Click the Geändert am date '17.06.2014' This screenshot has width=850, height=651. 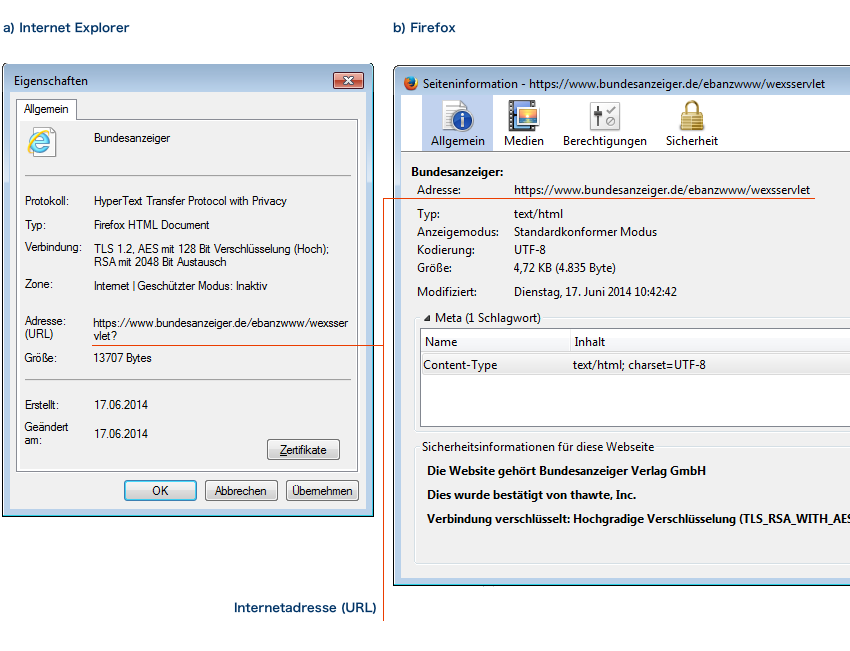click(120, 434)
